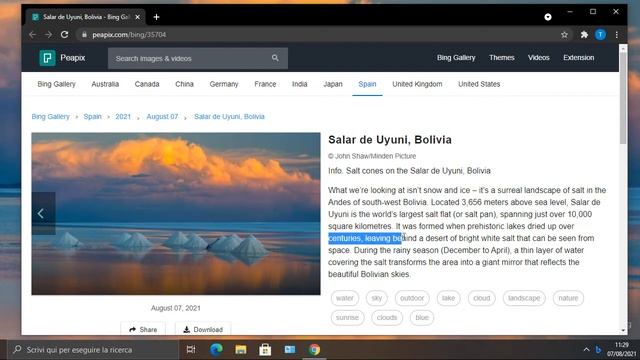Click the water tag

344,298
